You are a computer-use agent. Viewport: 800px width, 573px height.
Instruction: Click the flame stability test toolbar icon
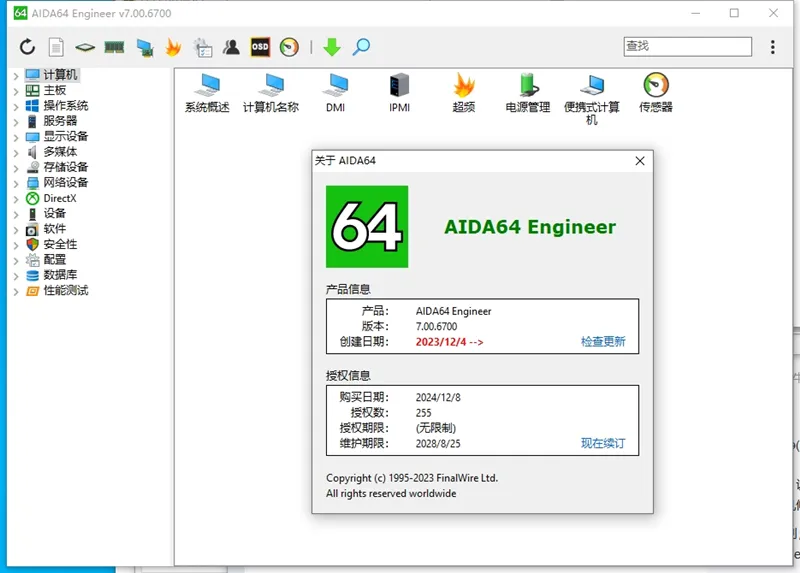173,47
